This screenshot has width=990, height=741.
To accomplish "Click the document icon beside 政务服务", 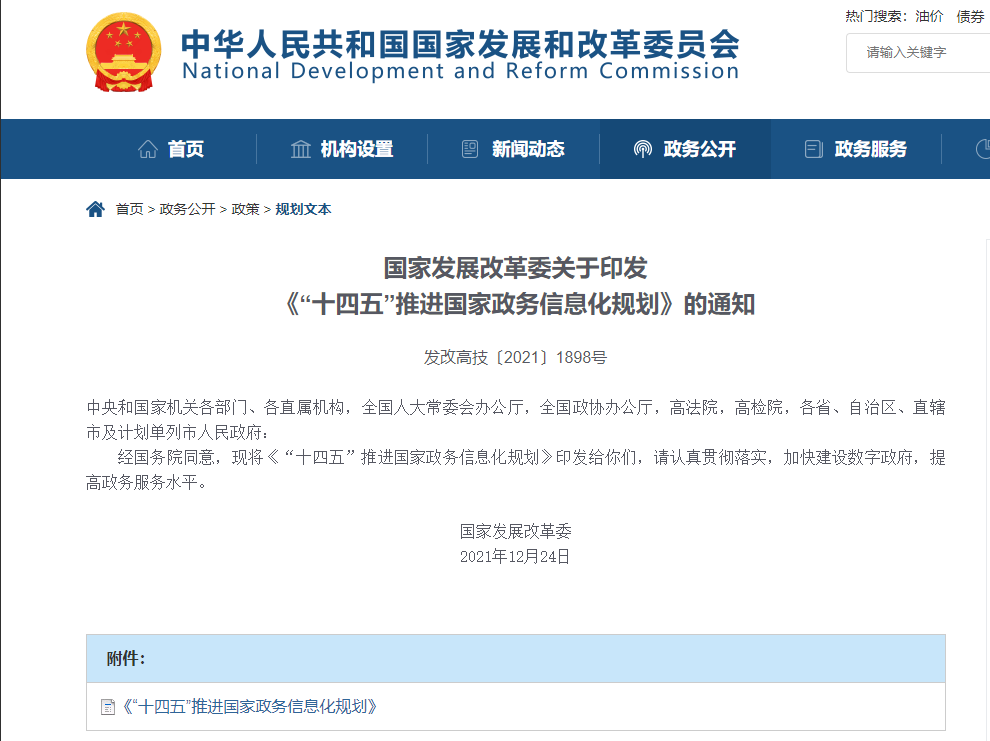I will coord(814,149).
